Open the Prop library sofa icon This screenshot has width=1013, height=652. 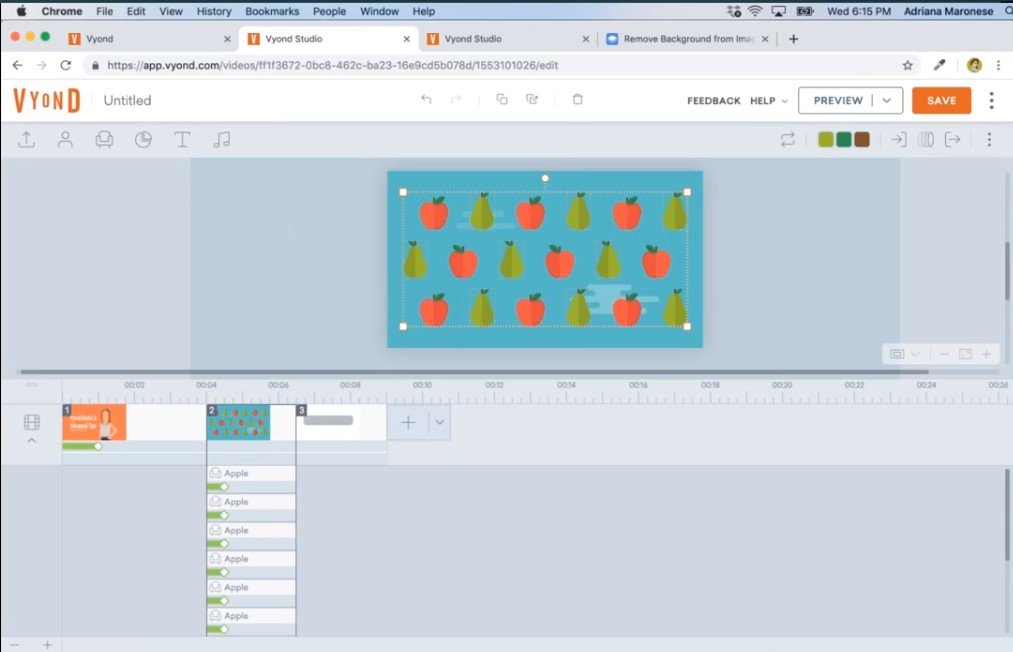(104, 140)
